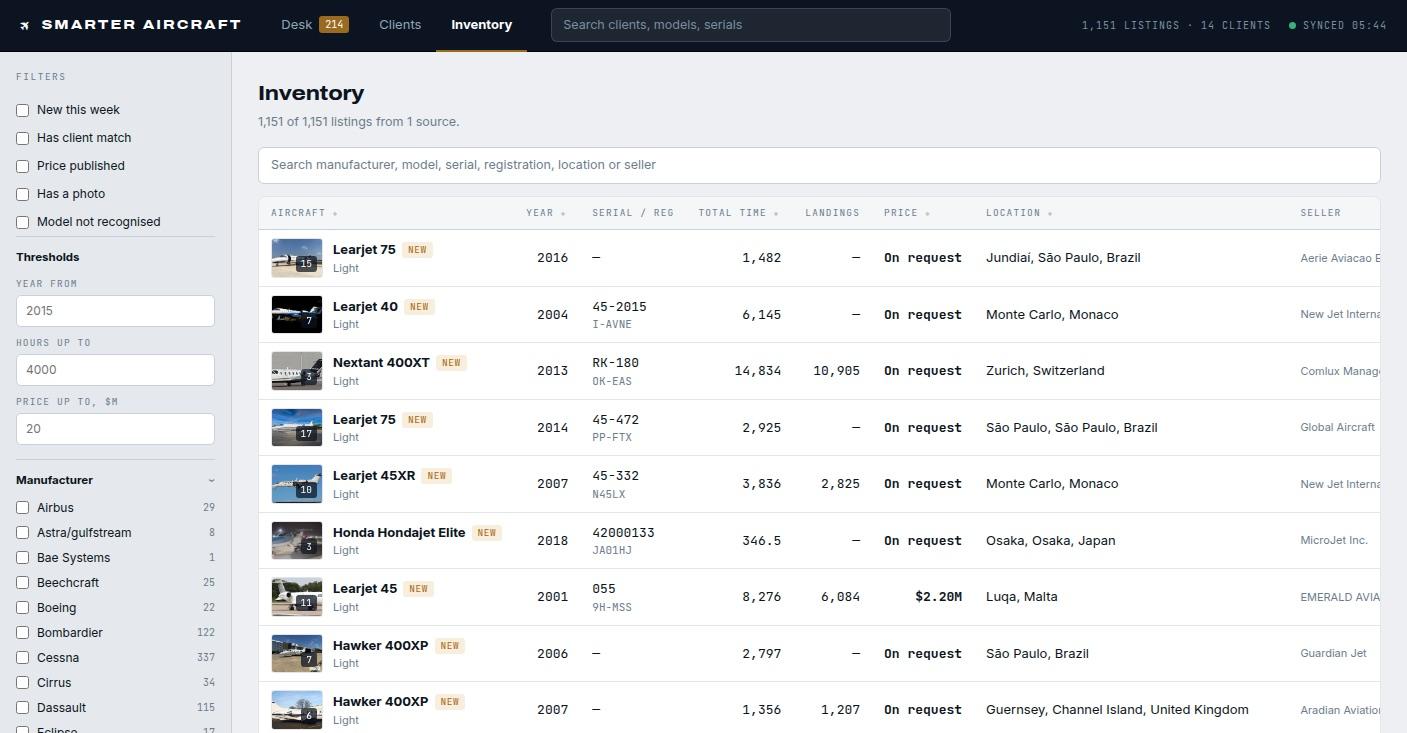Focus the top search clients, models, serials field
This screenshot has height=733, width=1407.
click(750, 25)
